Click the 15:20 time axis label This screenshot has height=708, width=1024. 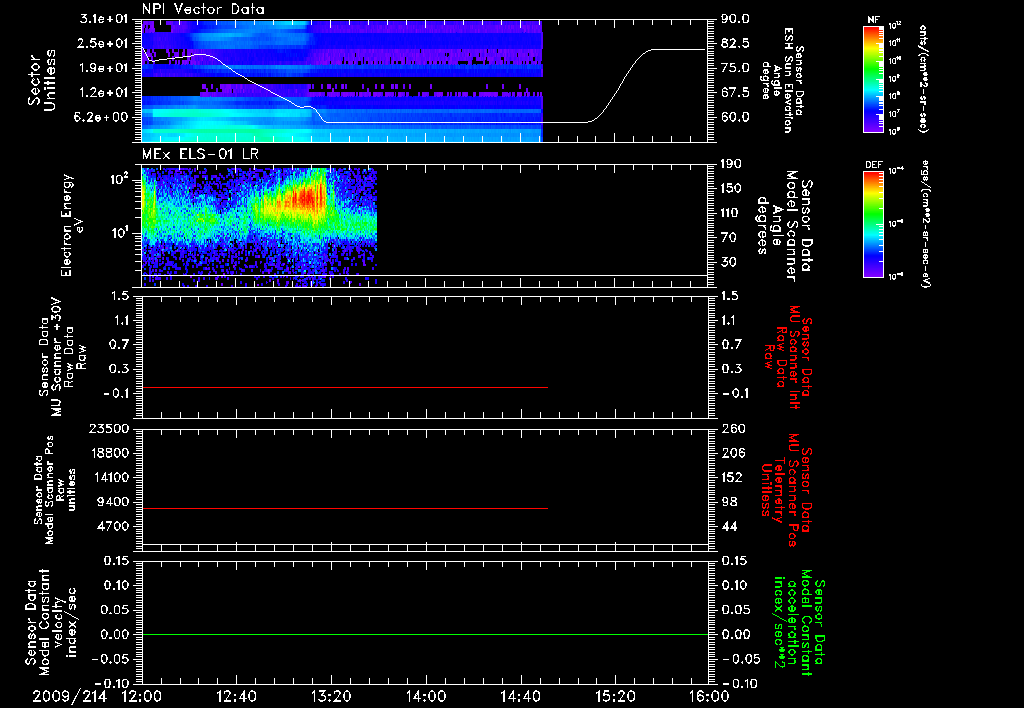pos(615,696)
